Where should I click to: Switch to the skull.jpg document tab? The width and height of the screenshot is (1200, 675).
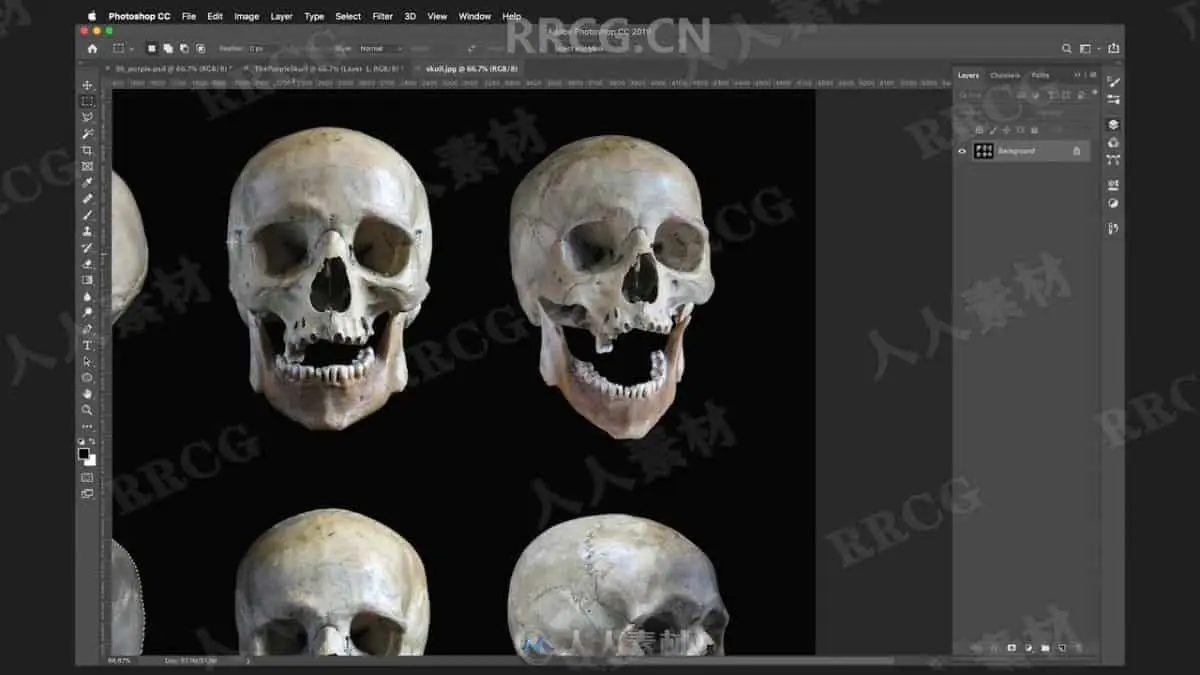471,68
